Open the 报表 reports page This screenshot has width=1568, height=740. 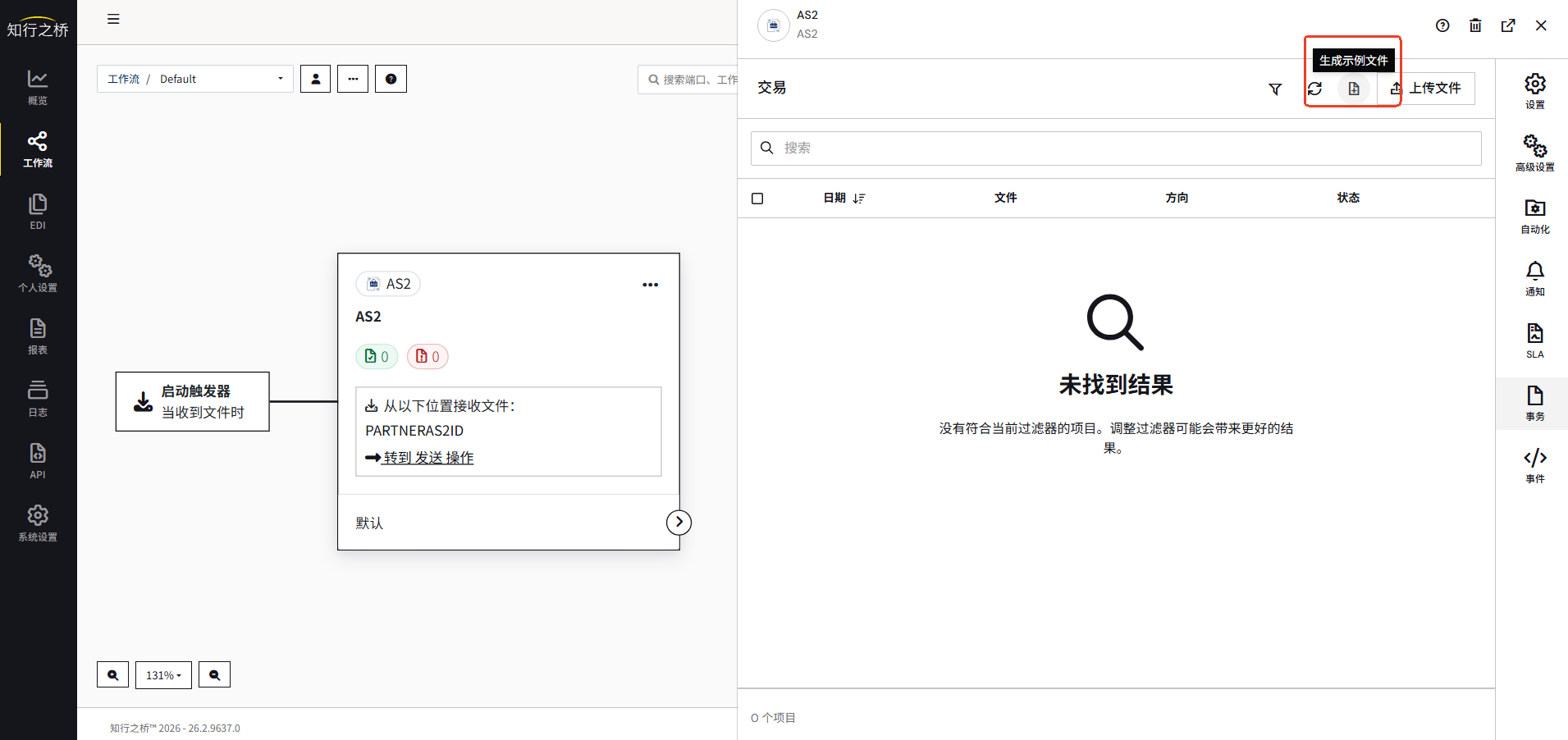(38, 336)
